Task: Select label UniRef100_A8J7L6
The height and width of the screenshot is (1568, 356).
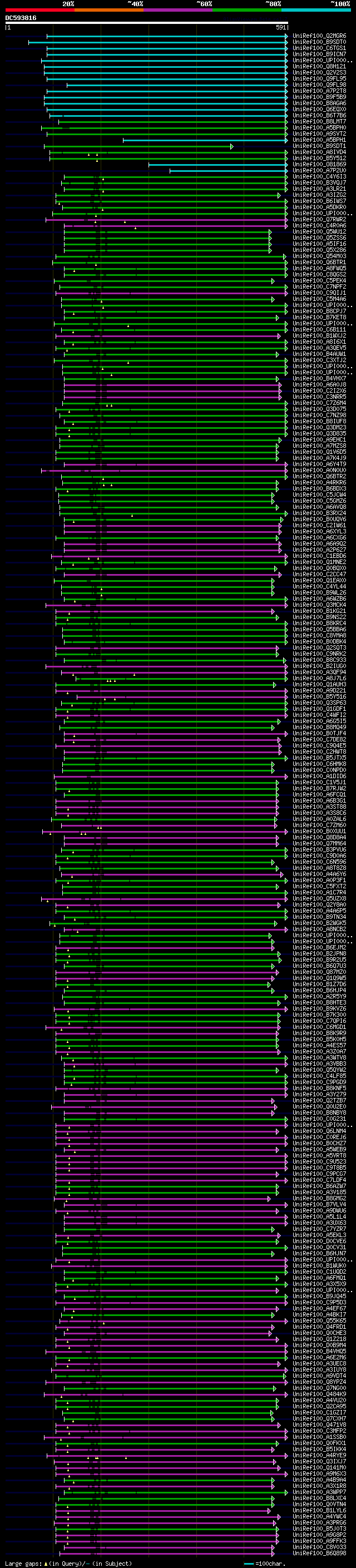Action: pos(319,679)
